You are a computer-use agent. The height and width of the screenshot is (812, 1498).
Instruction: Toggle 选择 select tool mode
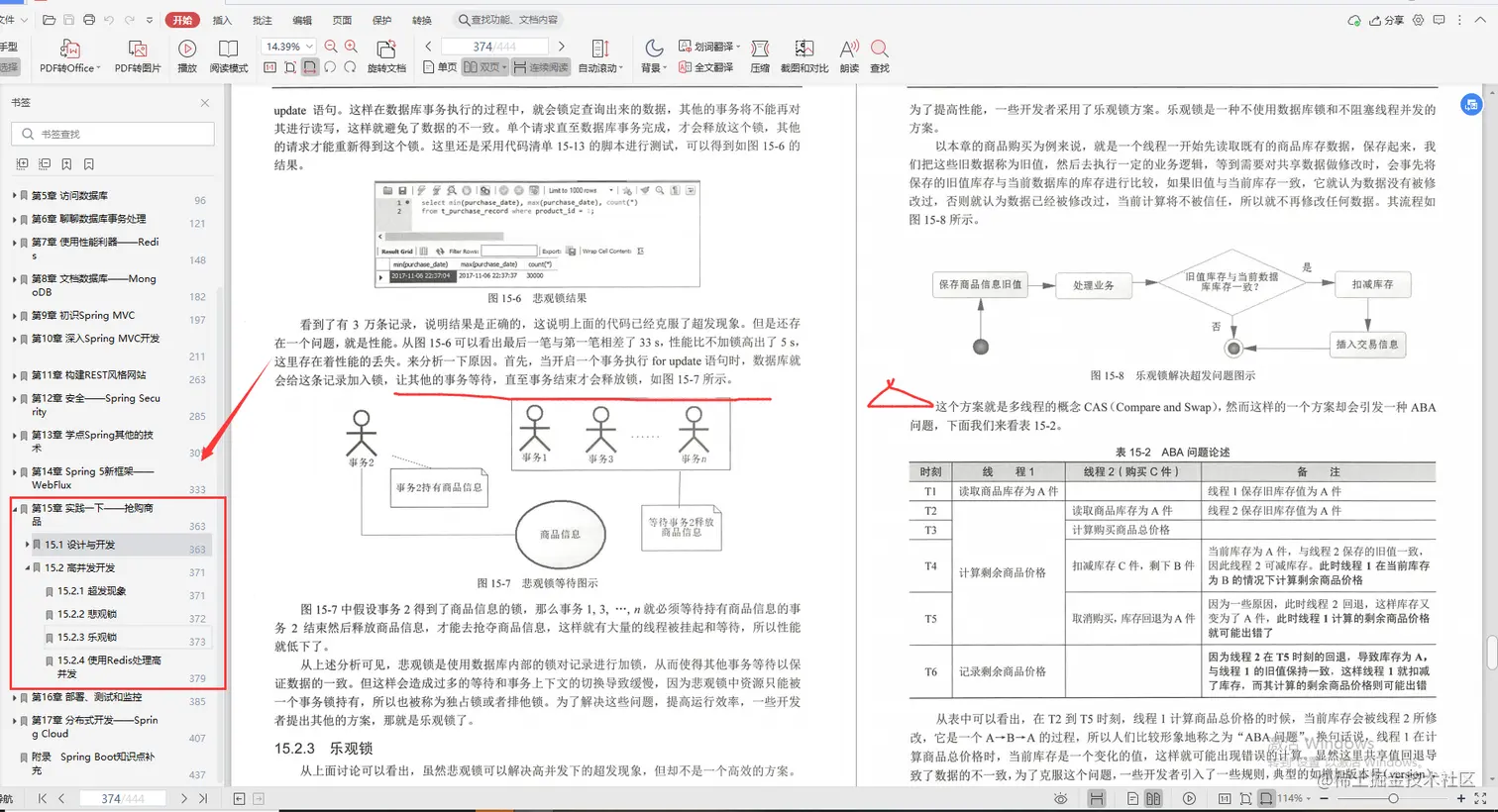(10, 67)
